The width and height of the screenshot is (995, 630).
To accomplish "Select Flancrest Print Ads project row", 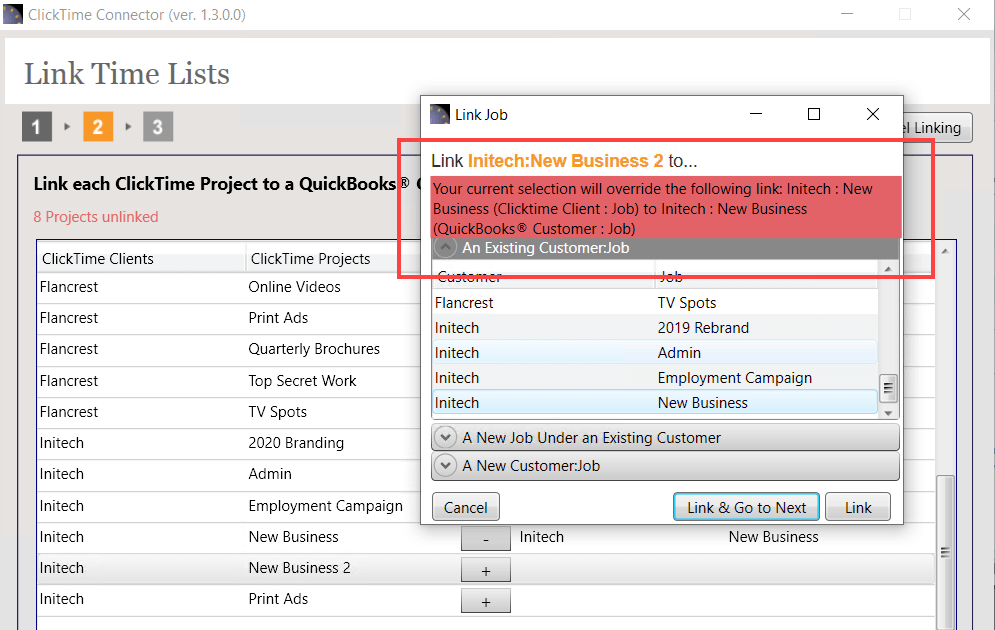I will click(x=229, y=318).
